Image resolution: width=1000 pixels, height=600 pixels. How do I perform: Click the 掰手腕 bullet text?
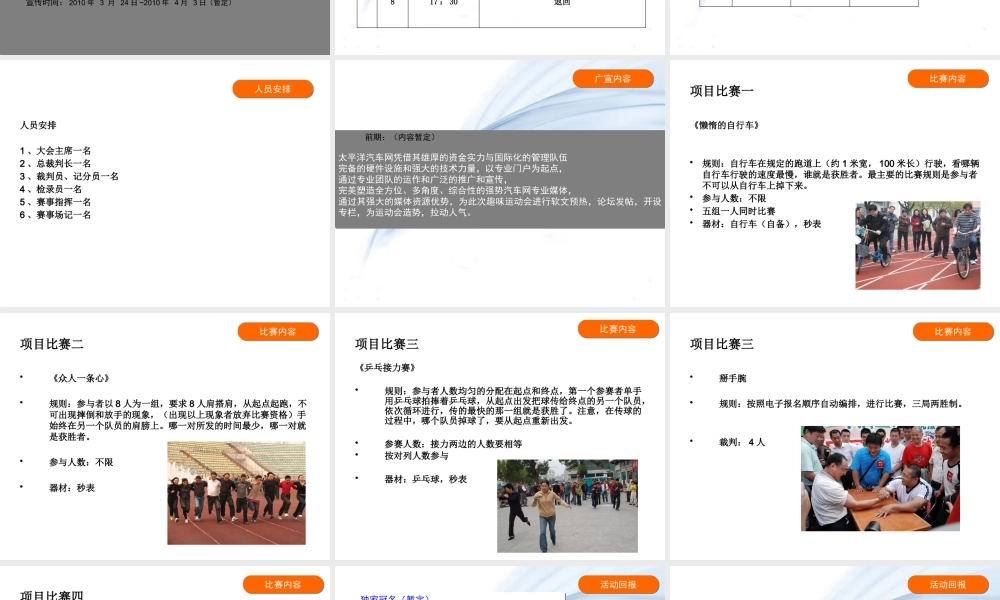pos(733,378)
